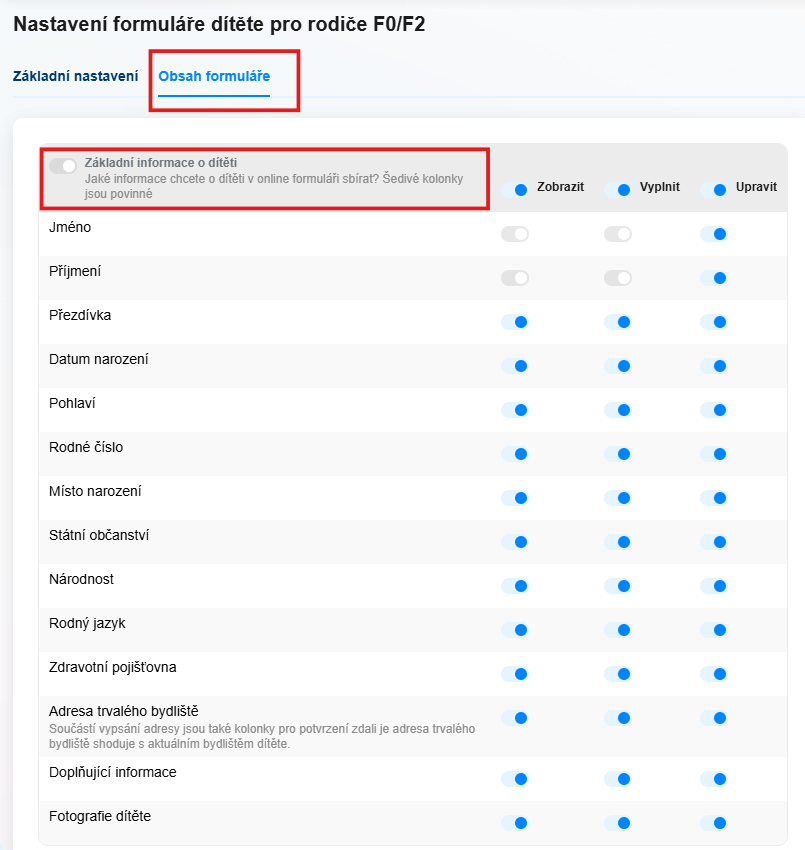This screenshot has width=805, height=850.
Task: Toggle the Zobrazit column header switch
Action: pyautogui.click(x=515, y=189)
